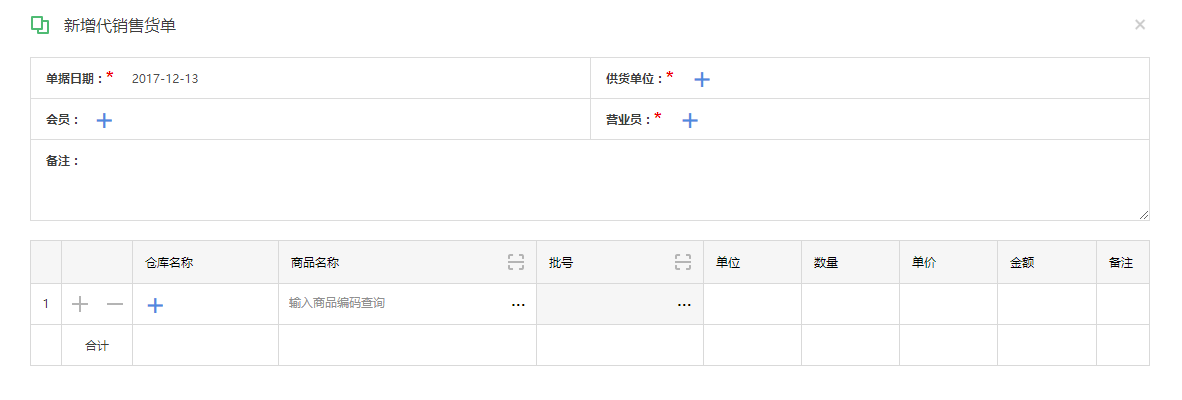Viewport: 1182px width, 400px height.
Task: Close the 新增代销售货单 dialog
Action: click(1140, 25)
